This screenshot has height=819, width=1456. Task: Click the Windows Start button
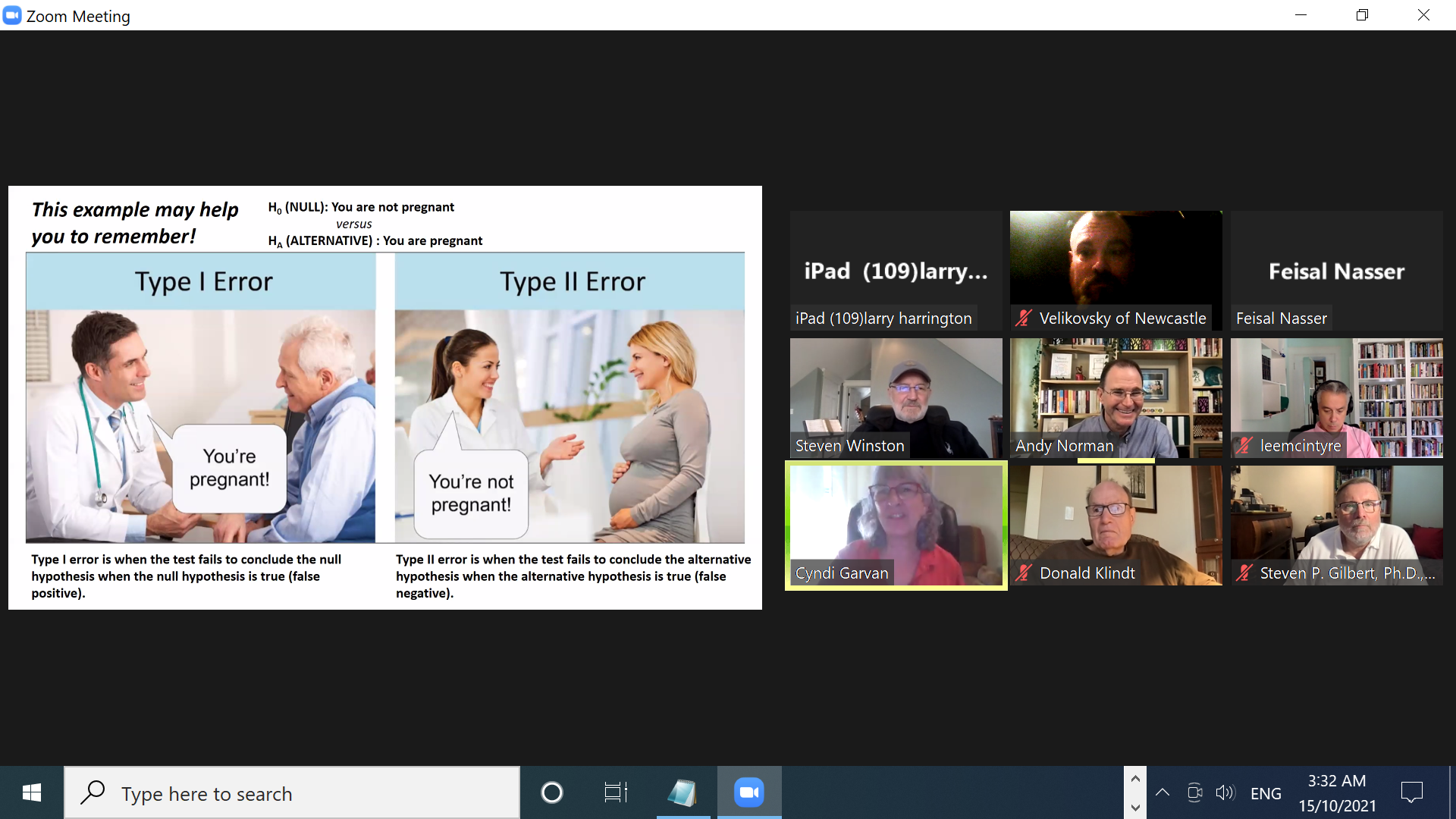pos(32,792)
